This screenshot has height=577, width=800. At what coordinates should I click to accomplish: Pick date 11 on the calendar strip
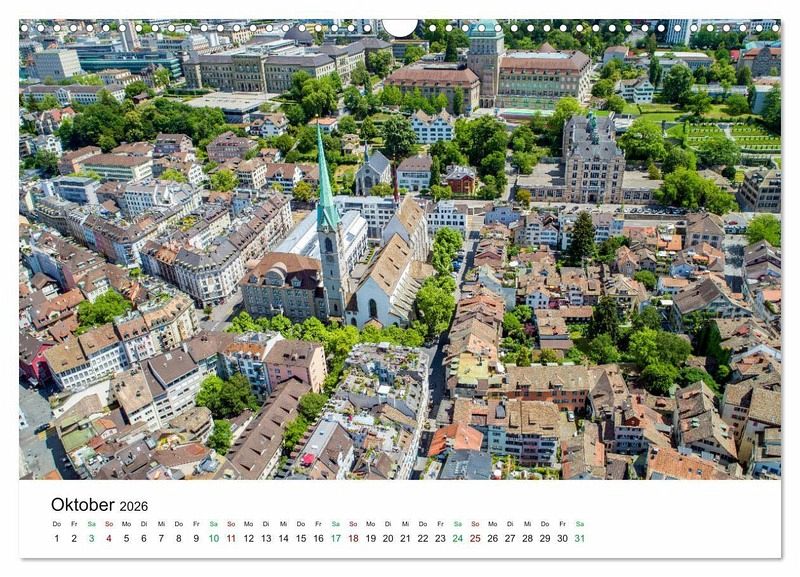click(x=231, y=538)
